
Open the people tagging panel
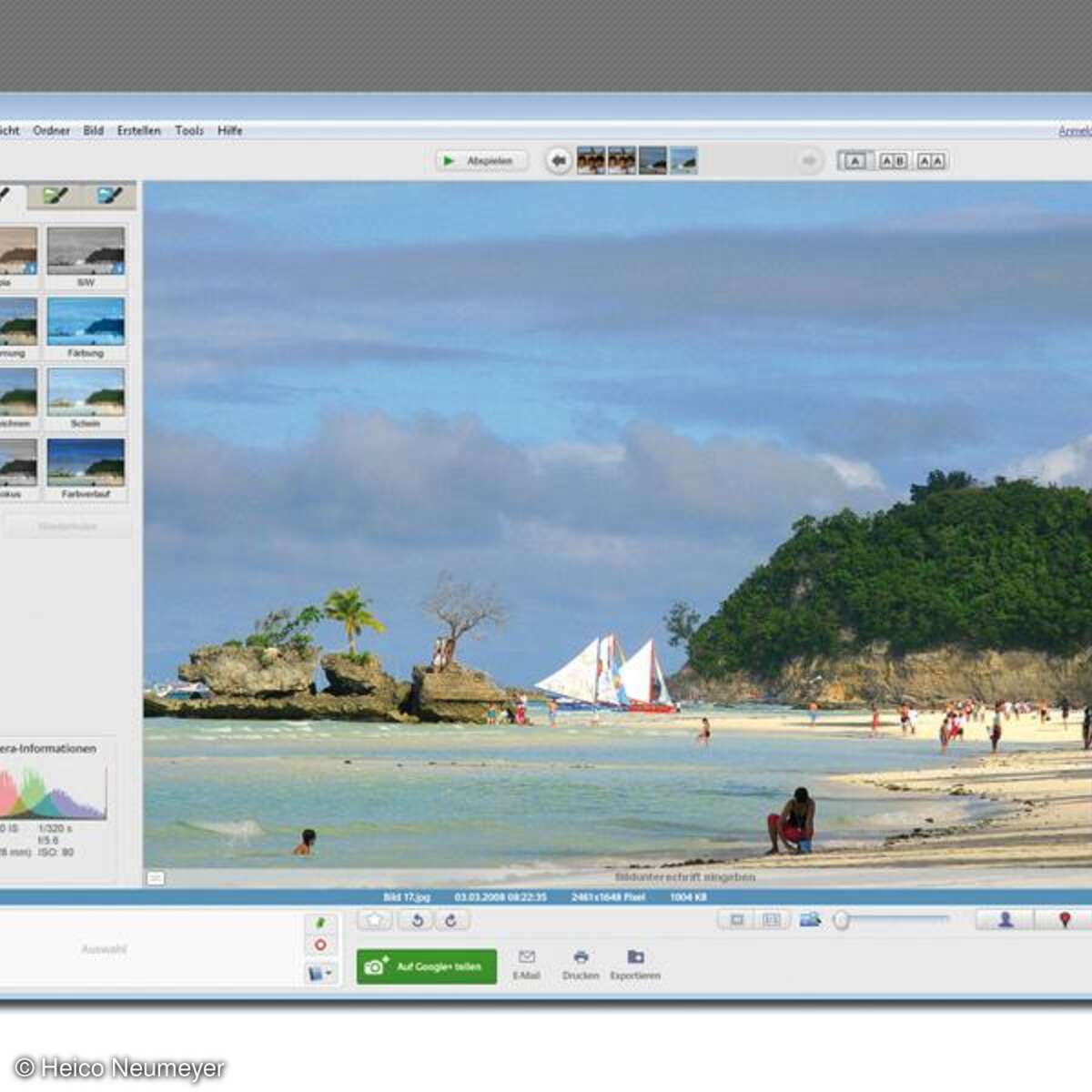1005,920
